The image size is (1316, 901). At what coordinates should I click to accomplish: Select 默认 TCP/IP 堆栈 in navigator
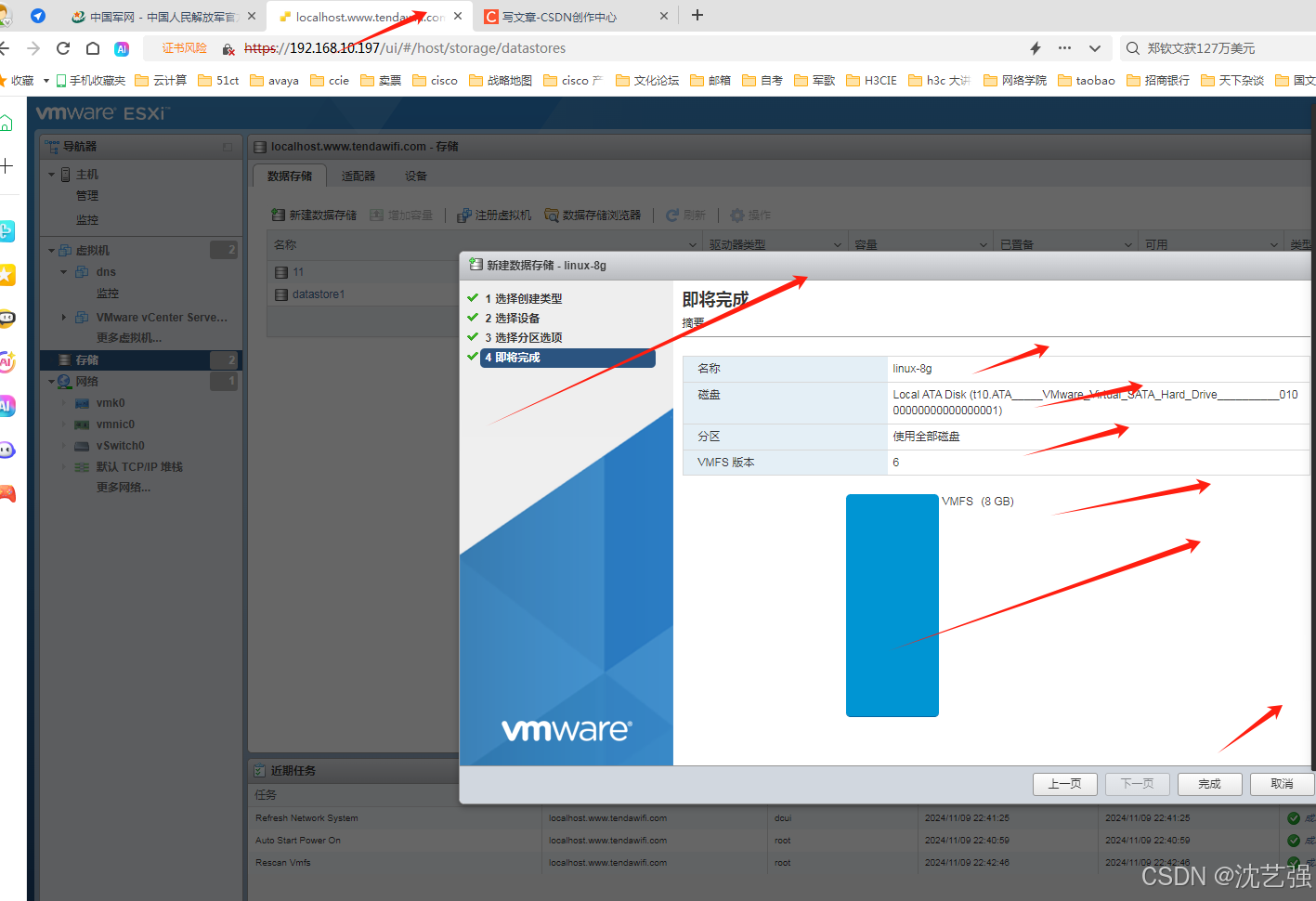point(139,467)
